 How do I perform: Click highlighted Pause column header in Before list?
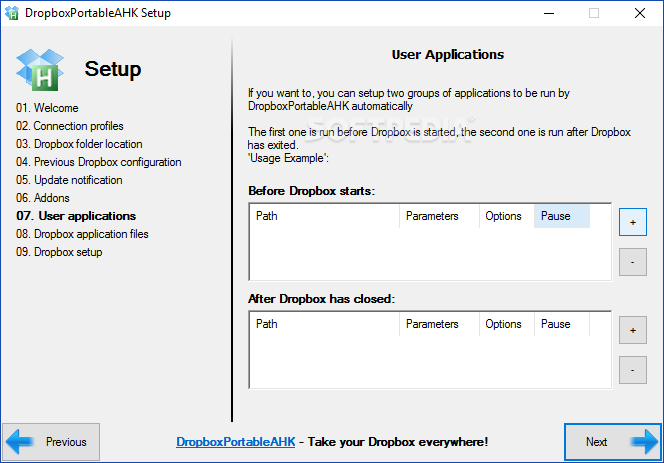(x=562, y=216)
